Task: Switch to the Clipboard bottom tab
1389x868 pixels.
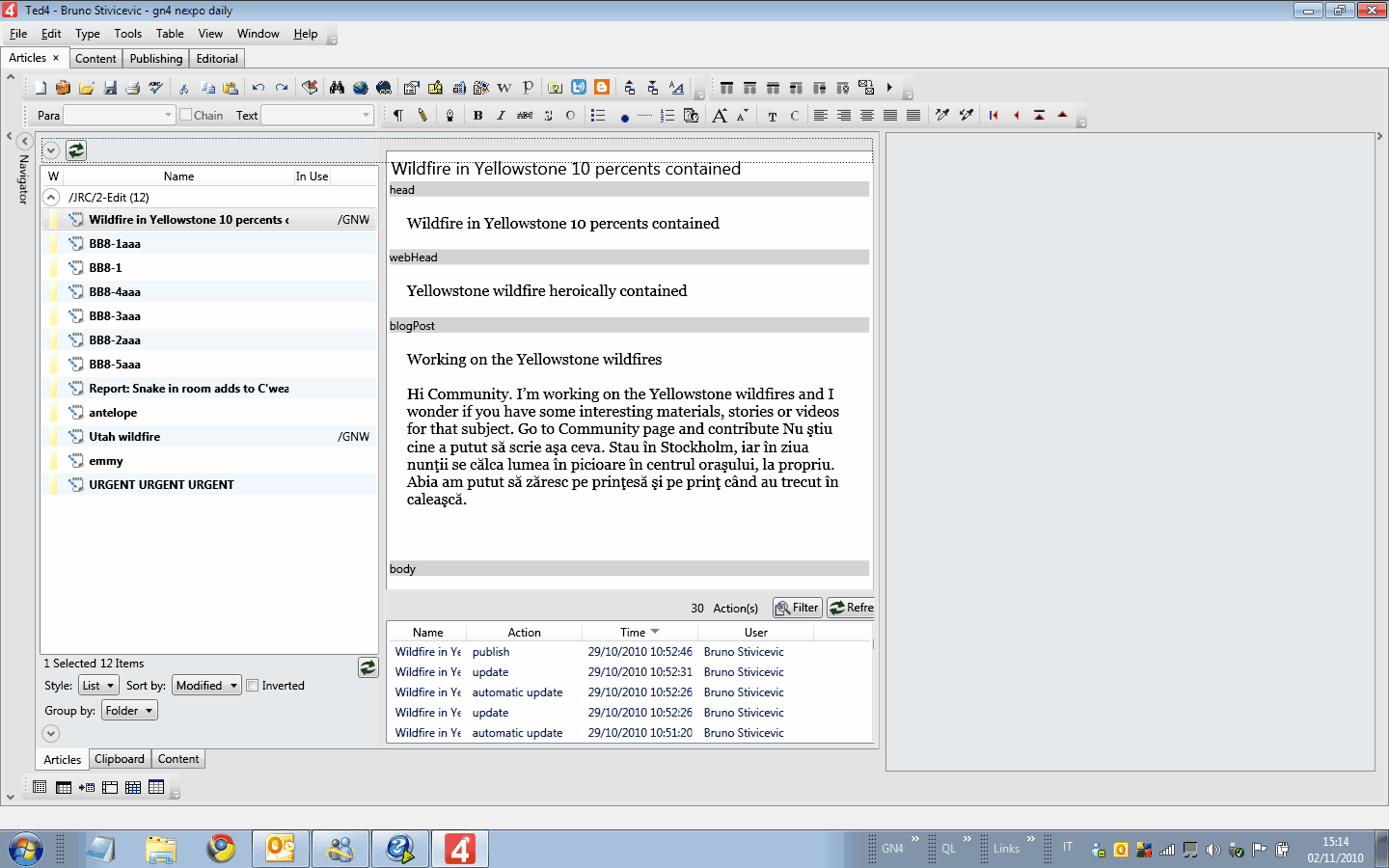Action: click(120, 759)
